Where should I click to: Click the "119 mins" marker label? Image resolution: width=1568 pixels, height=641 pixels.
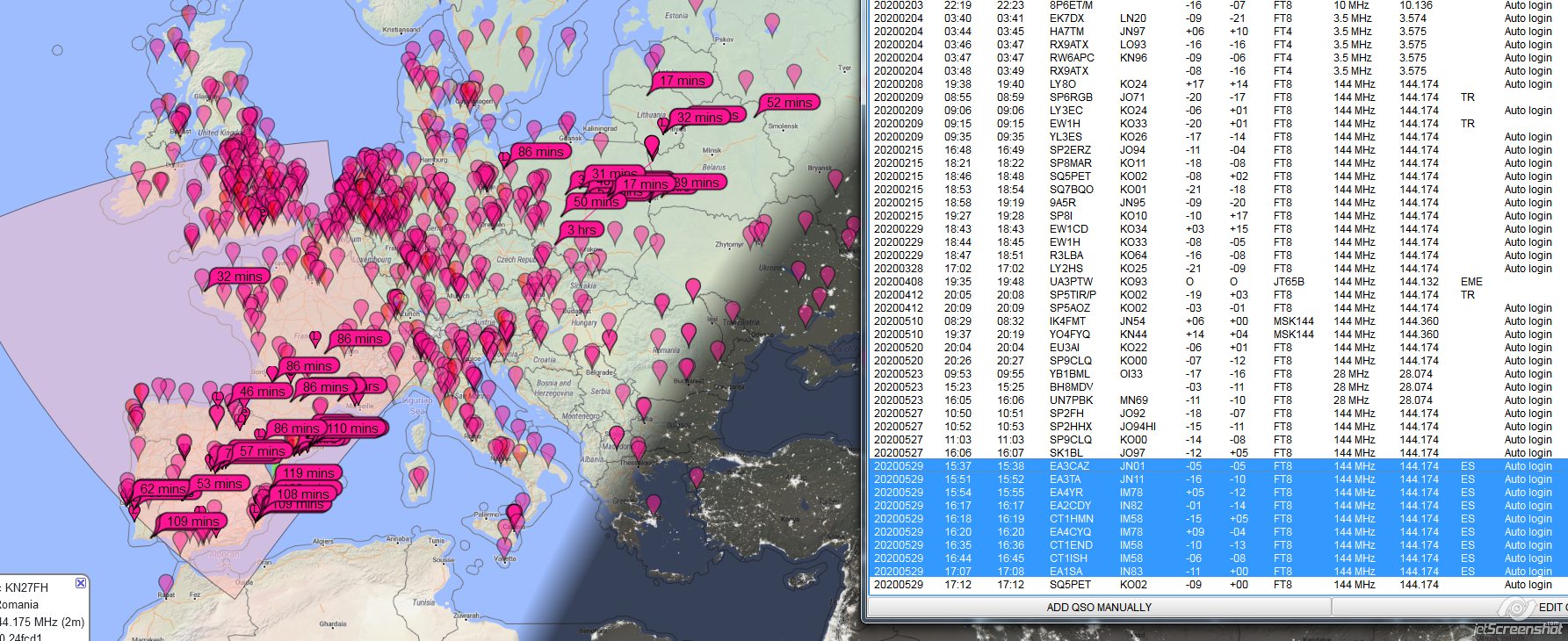pyautogui.click(x=308, y=473)
